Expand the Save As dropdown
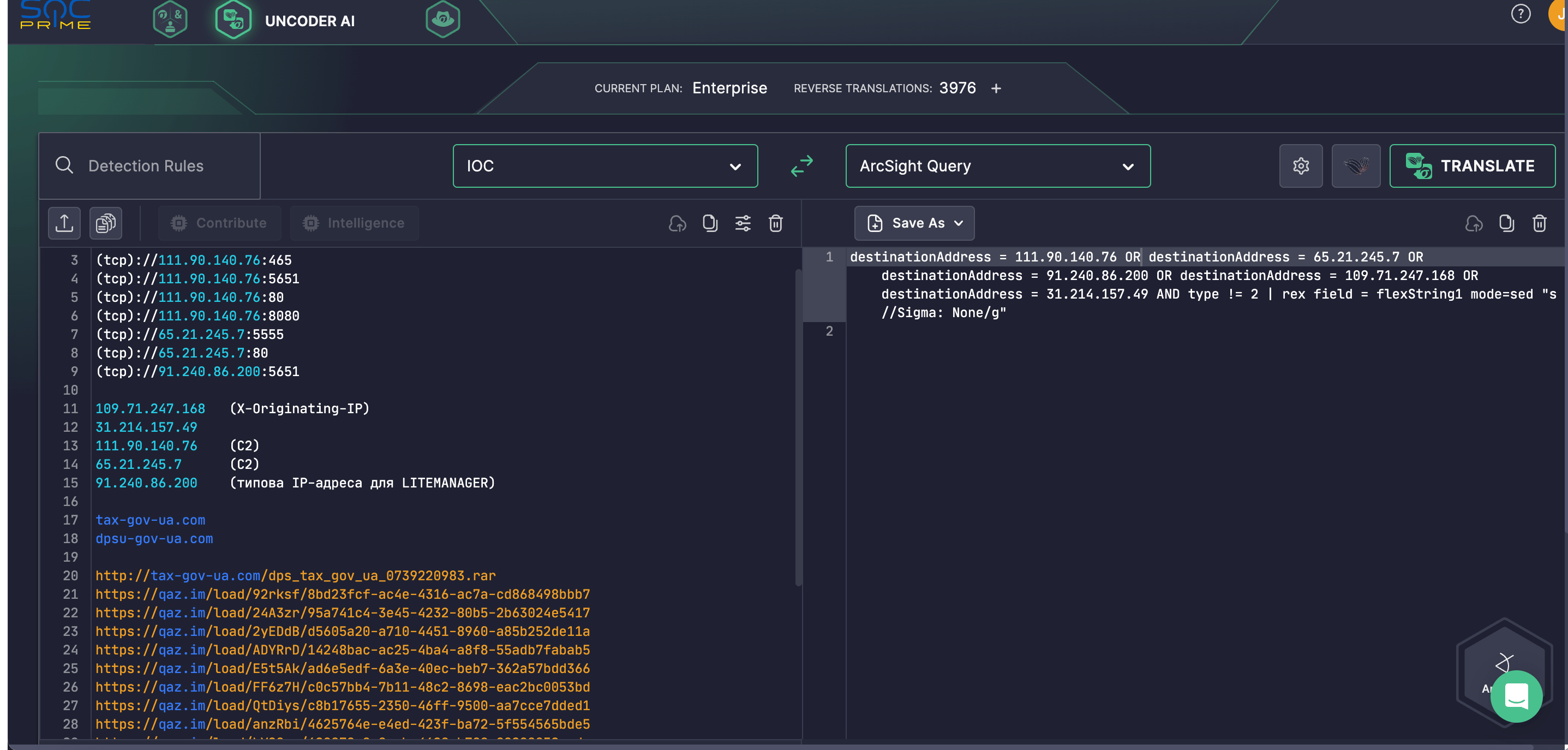The image size is (1568, 750). pyautogui.click(x=914, y=223)
